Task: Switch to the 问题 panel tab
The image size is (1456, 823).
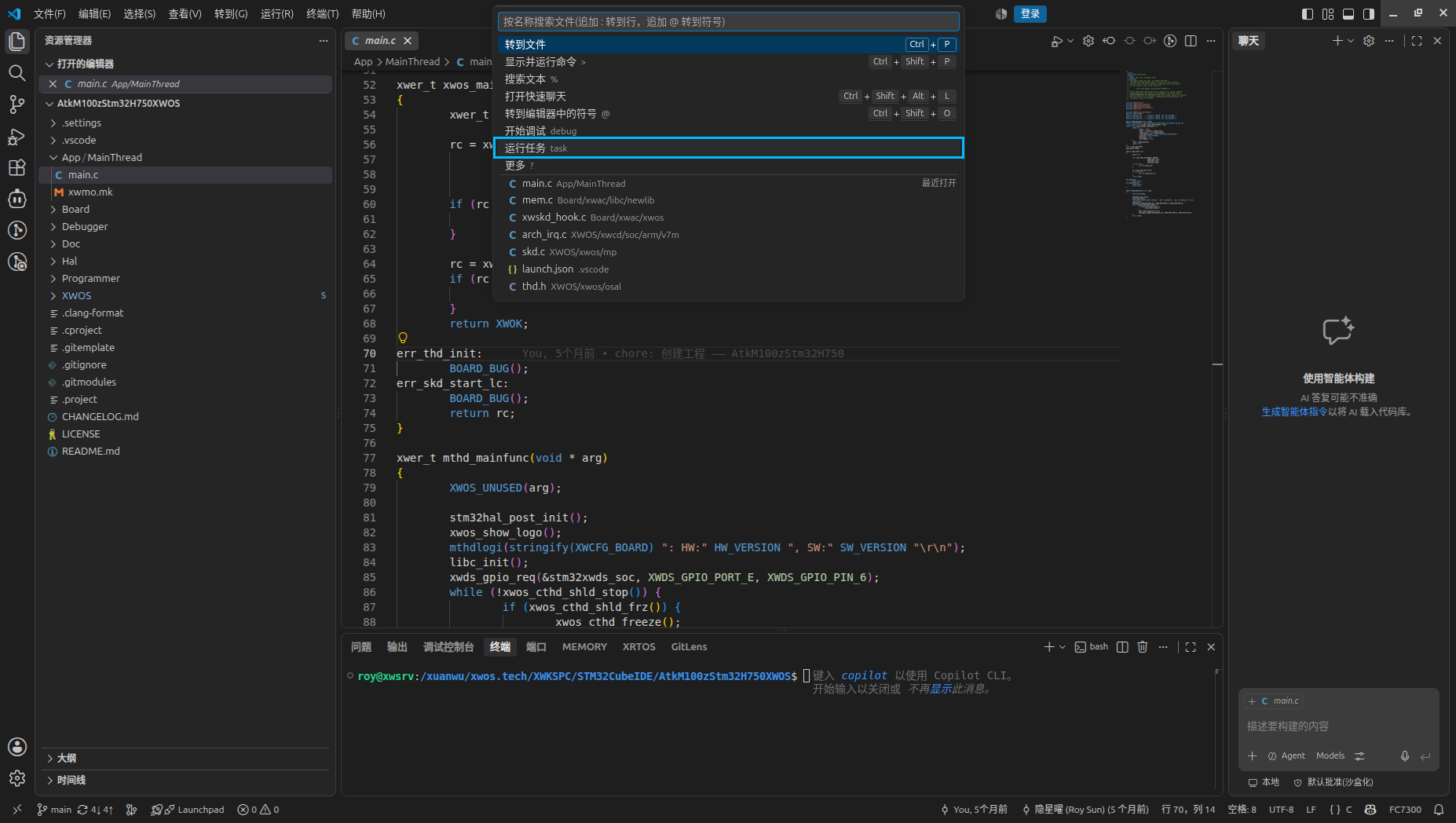Action: [x=361, y=647]
